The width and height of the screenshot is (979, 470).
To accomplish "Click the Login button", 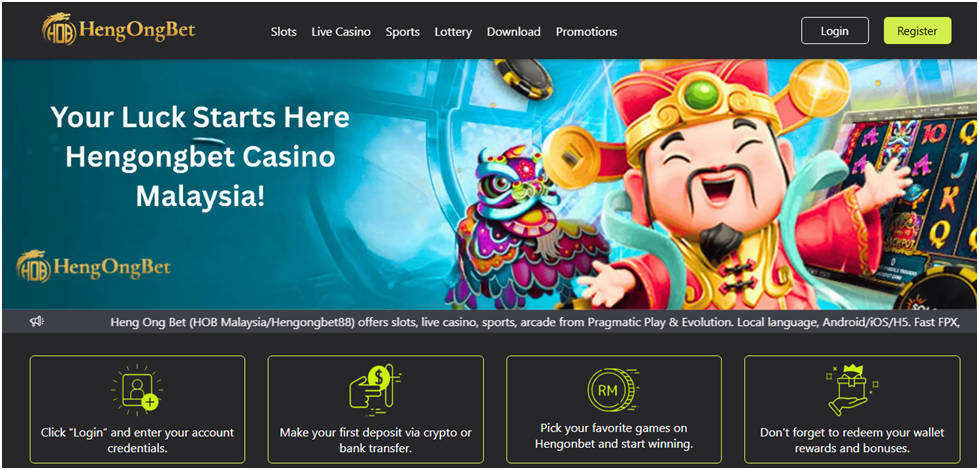I will pyautogui.click(x=835, y=31).
